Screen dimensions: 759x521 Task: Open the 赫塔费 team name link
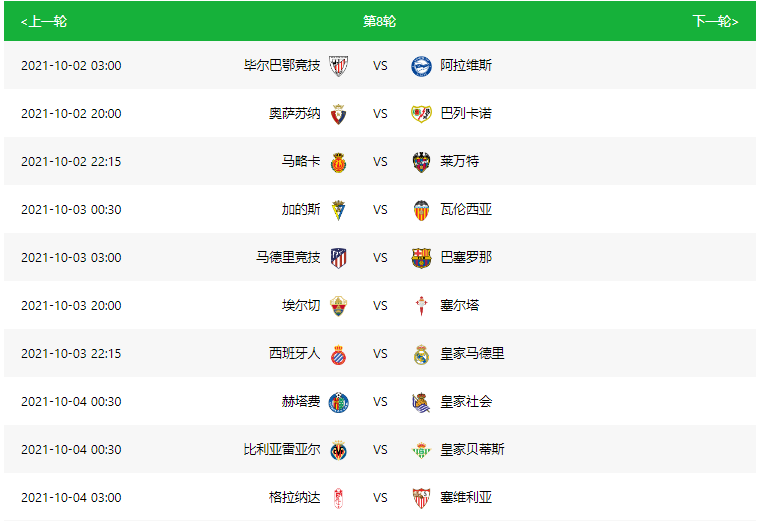(301, 401)
